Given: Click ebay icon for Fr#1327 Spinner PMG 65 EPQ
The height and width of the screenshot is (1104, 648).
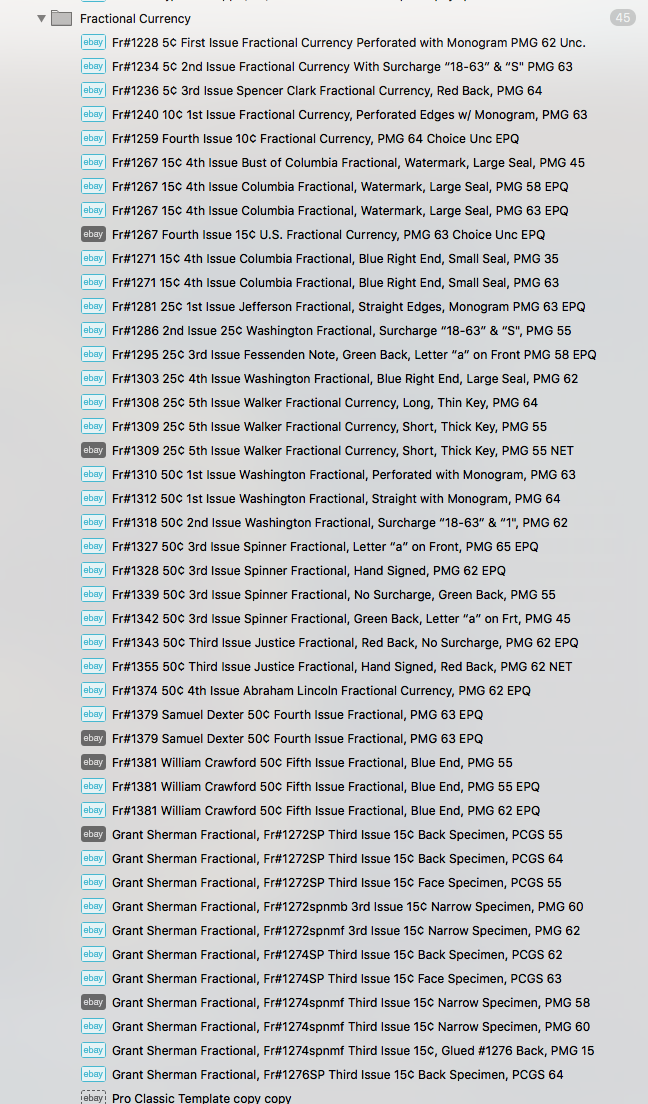Looking at the screenshot, I should point(93,546).
